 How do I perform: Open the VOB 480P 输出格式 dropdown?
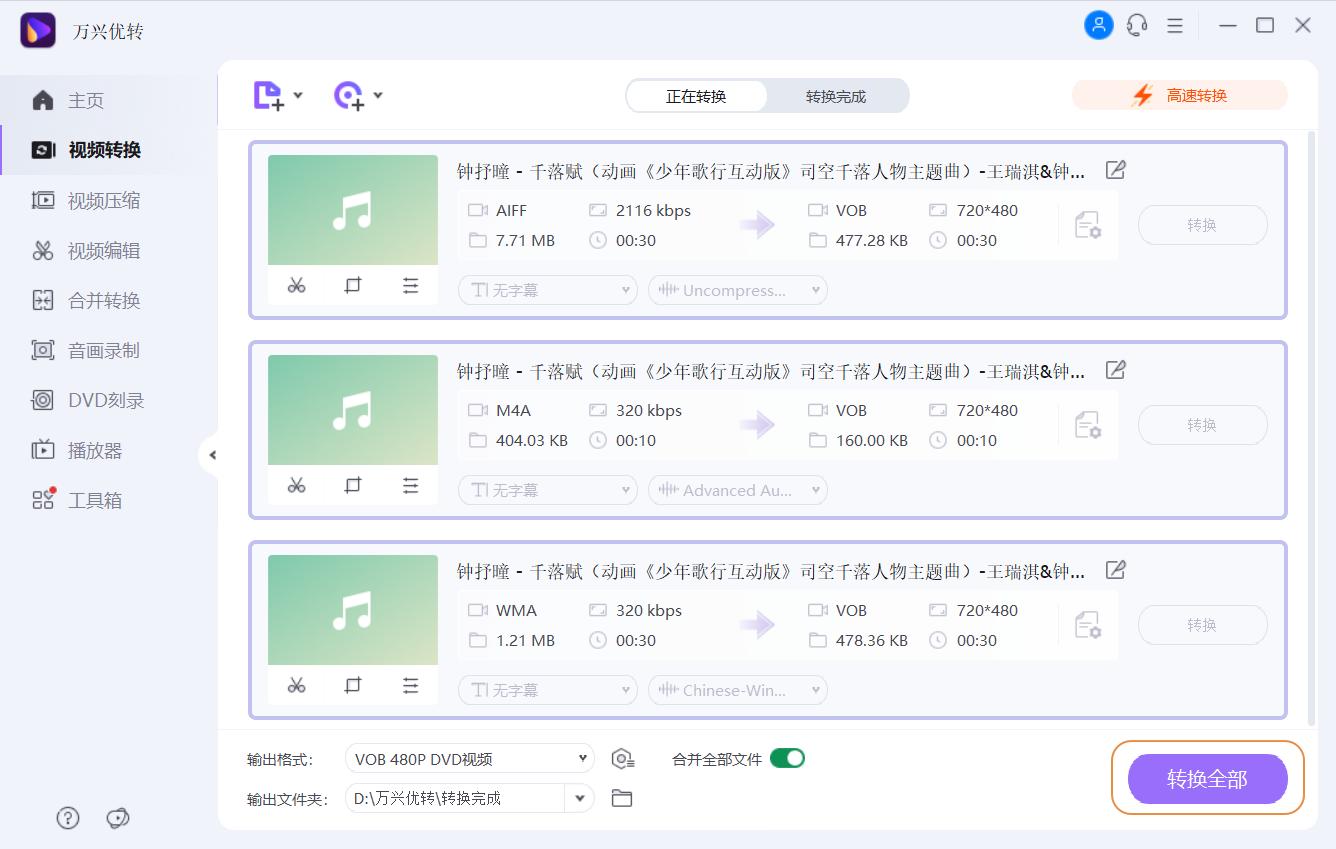pos(469,758)
